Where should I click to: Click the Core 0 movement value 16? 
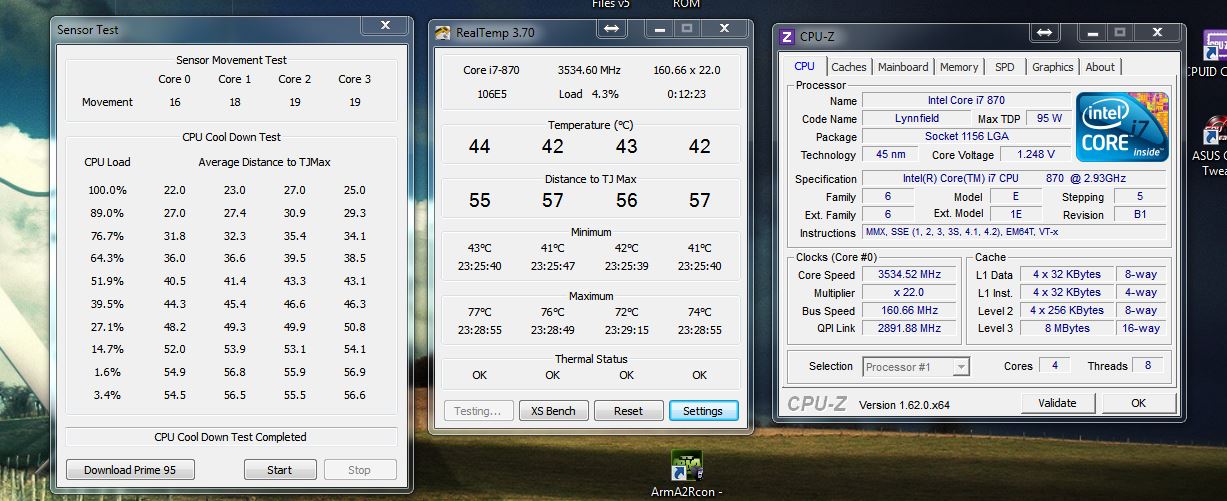click(175, 102)
